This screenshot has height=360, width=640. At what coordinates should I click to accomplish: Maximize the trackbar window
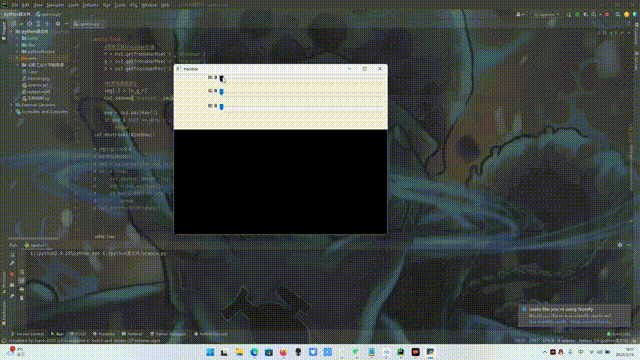pos(364,69)
